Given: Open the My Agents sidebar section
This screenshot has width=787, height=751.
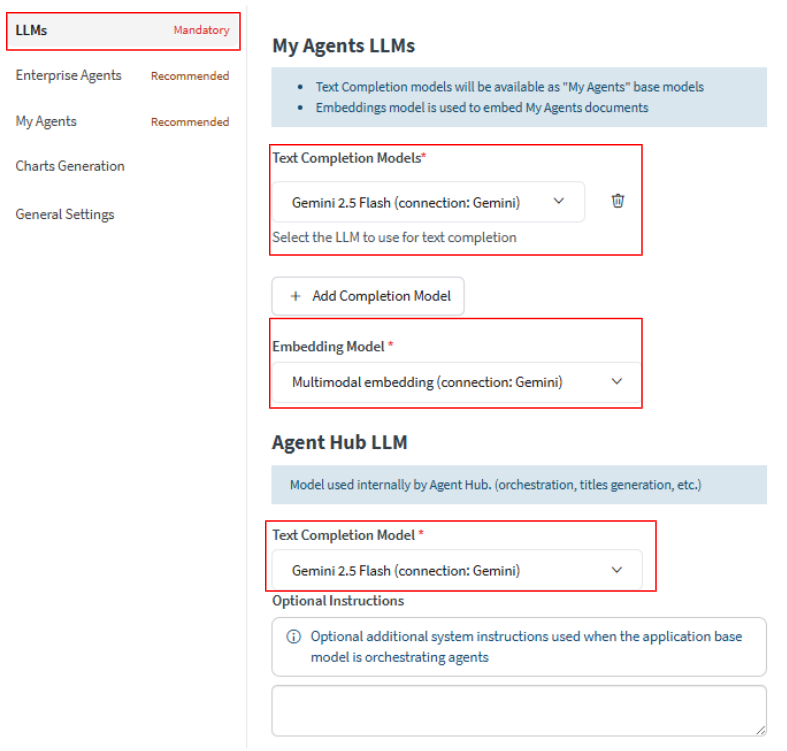Looking at the screenshot, I should (x=46, y=121).
